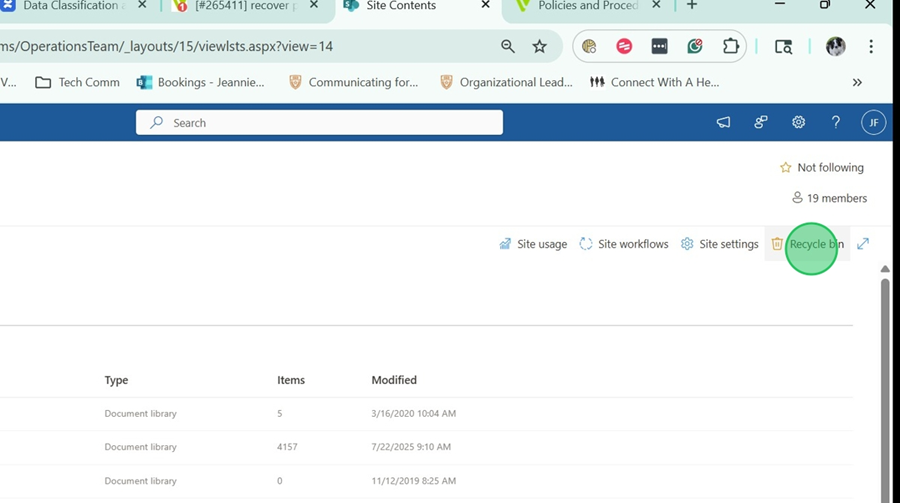
Task: Switch to the Policies and Procedures tab
Action: pos(585,6)
